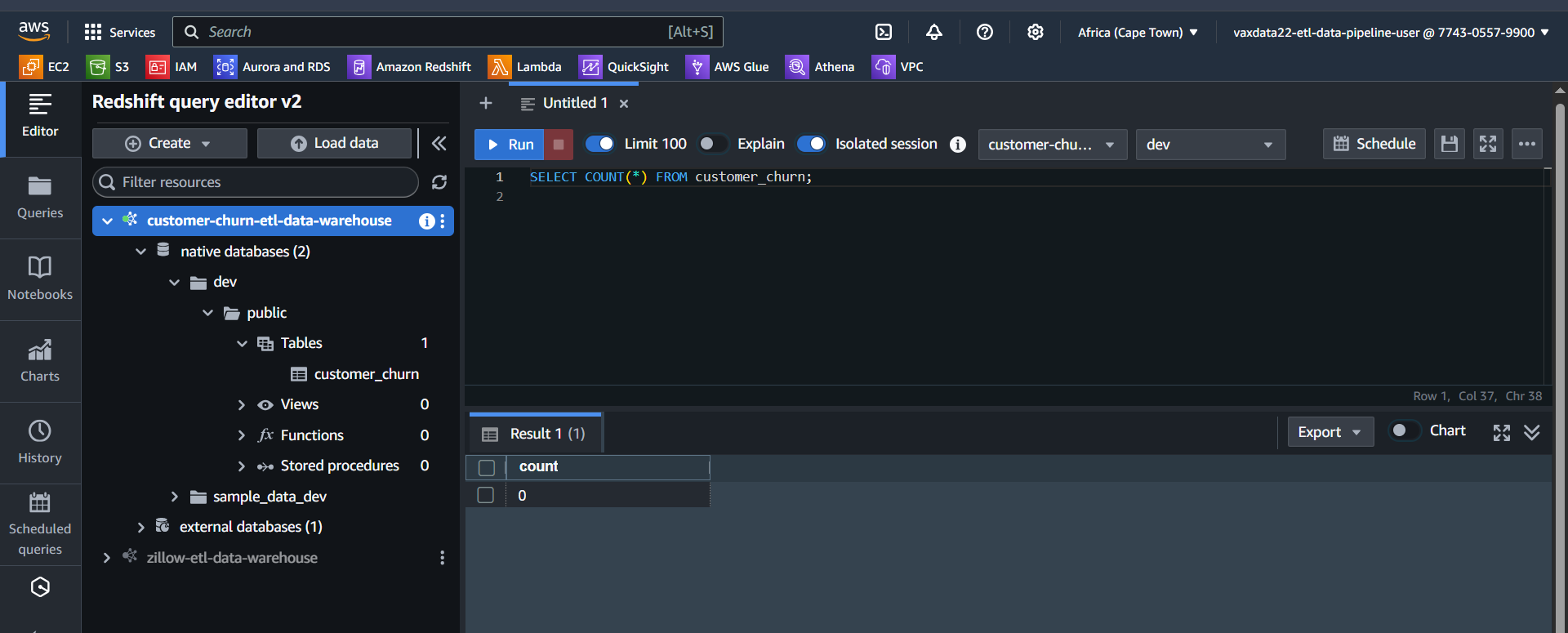
Task: Launch the CloudShell terminal icon
Action: [884, 32]
